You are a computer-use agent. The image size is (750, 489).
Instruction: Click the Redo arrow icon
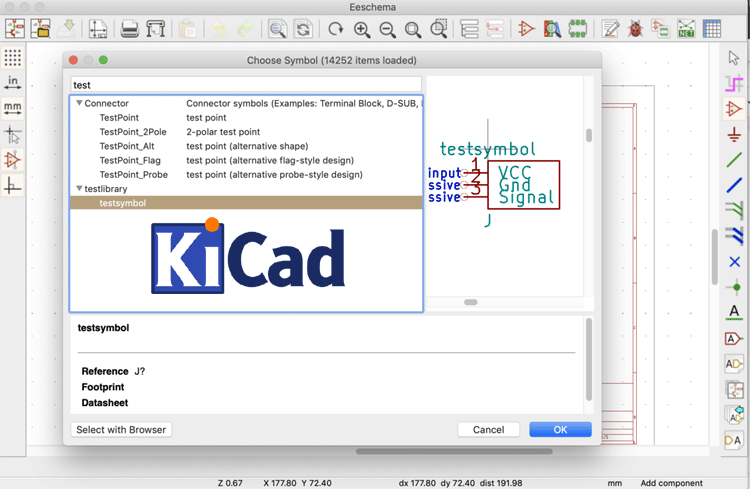click(245, 29)
